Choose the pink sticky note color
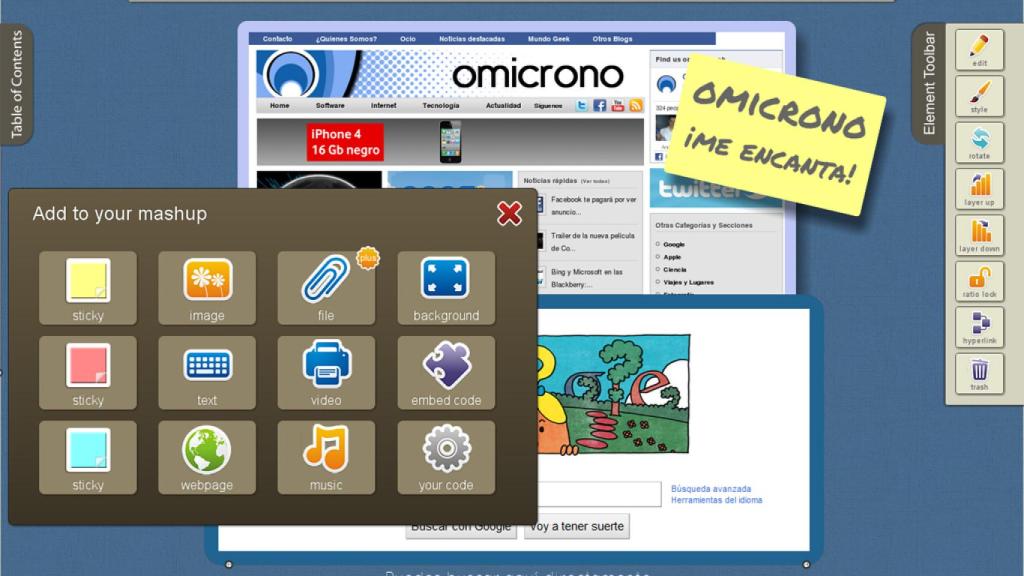1024x576 pixels. click(87, 373)
